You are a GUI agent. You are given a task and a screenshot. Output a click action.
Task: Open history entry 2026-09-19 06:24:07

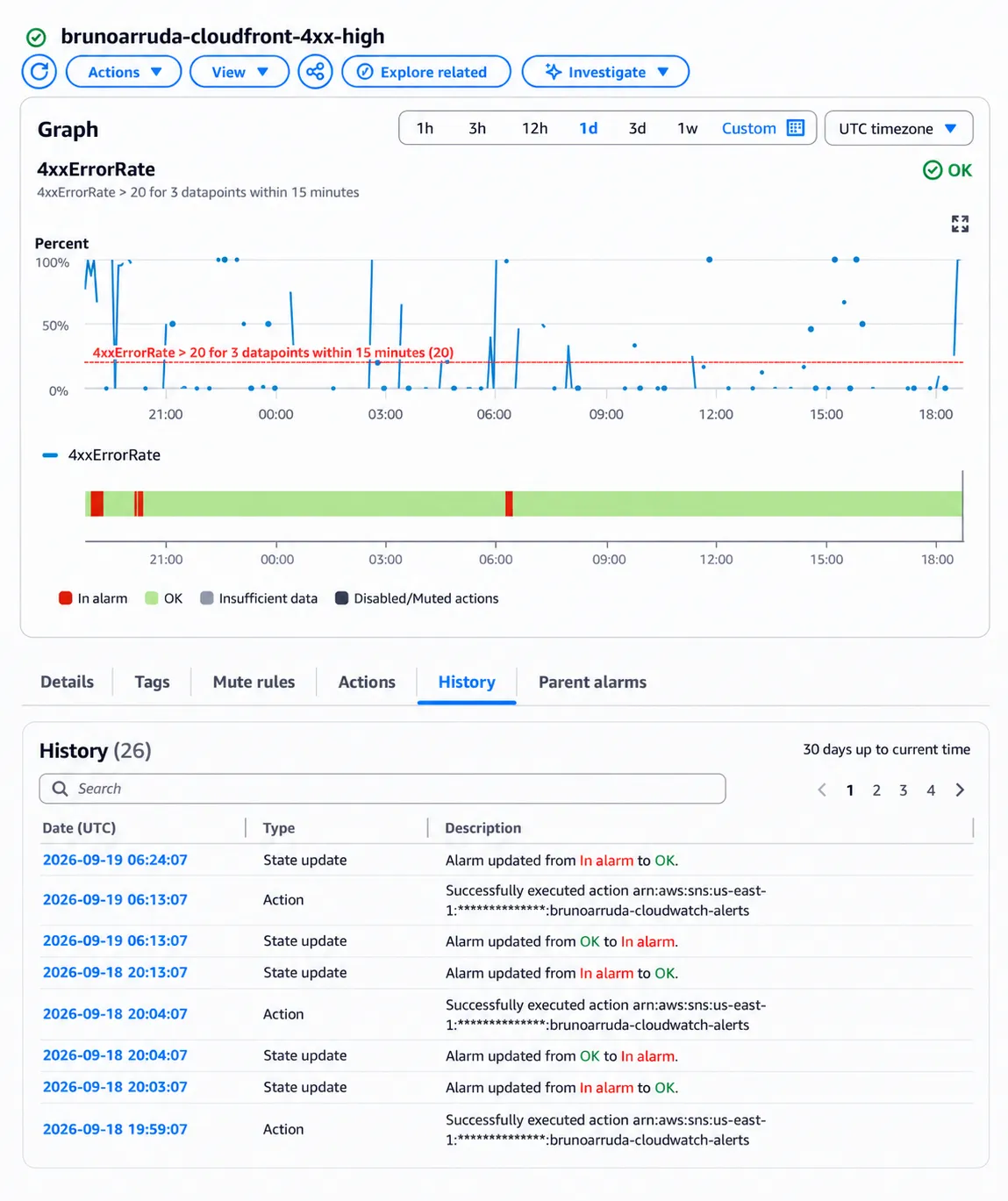115,860
